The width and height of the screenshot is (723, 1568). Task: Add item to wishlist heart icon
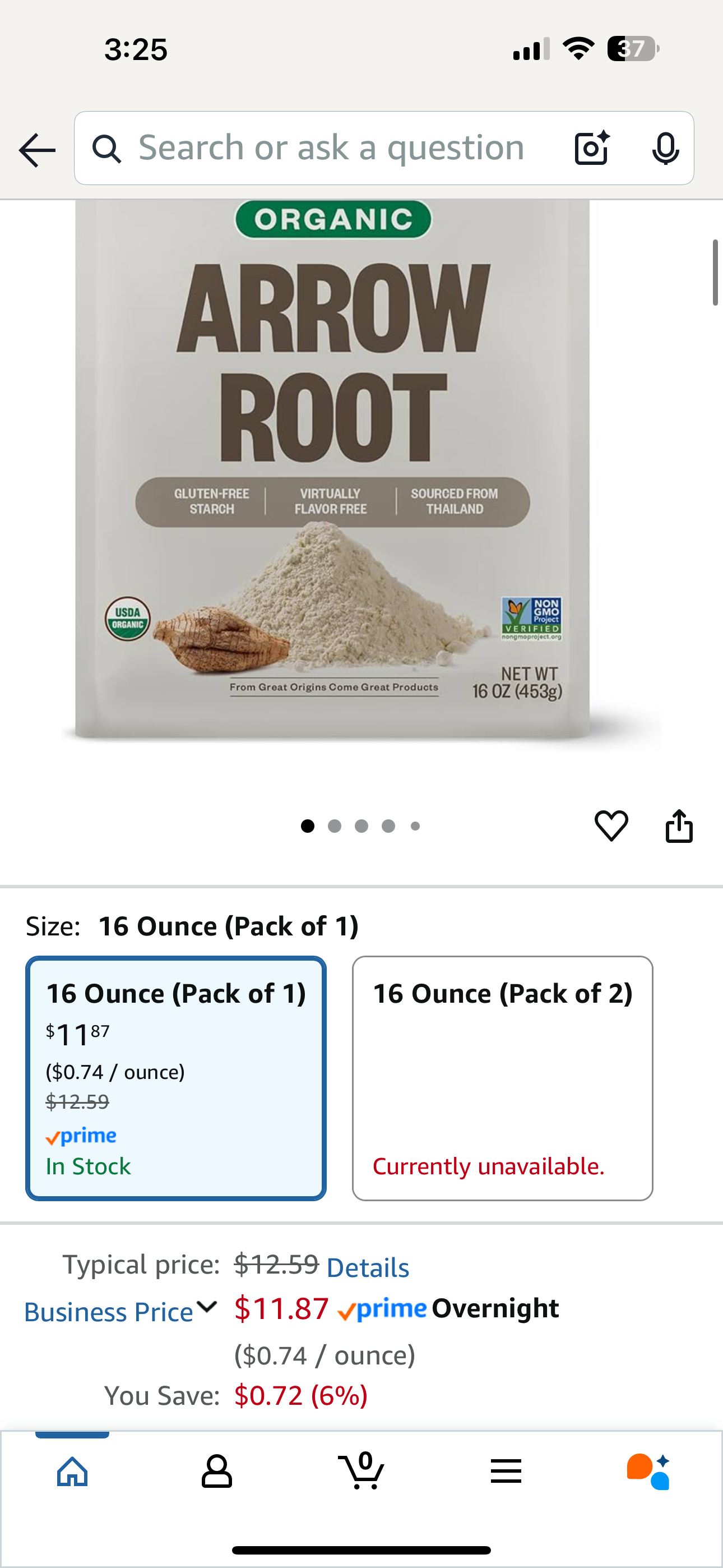pyautogui.click(x=611, y=826)
